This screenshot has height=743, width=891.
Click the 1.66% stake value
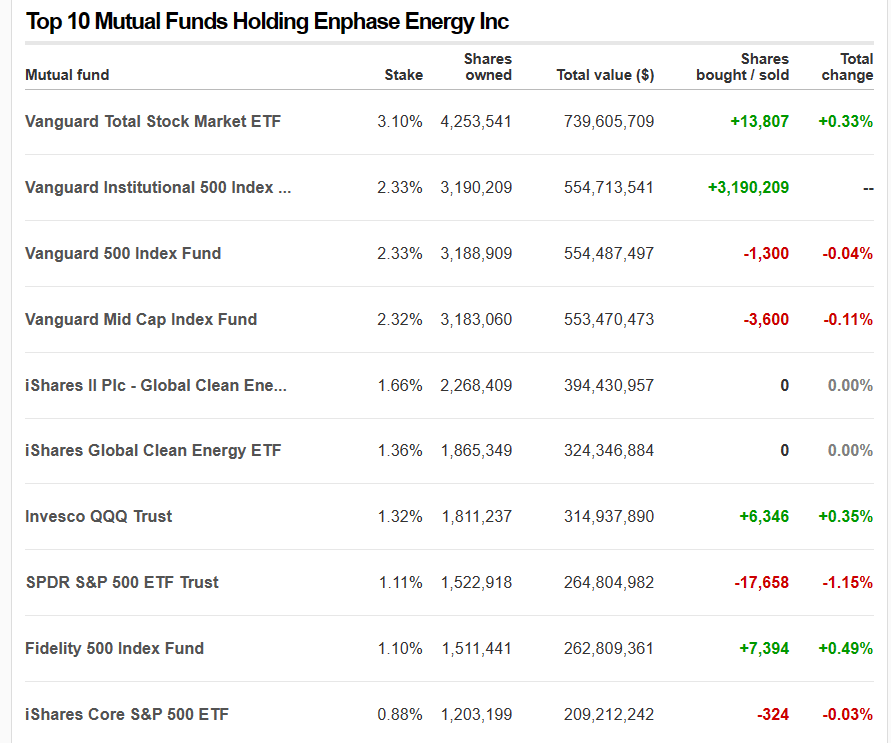click(400, 385)
